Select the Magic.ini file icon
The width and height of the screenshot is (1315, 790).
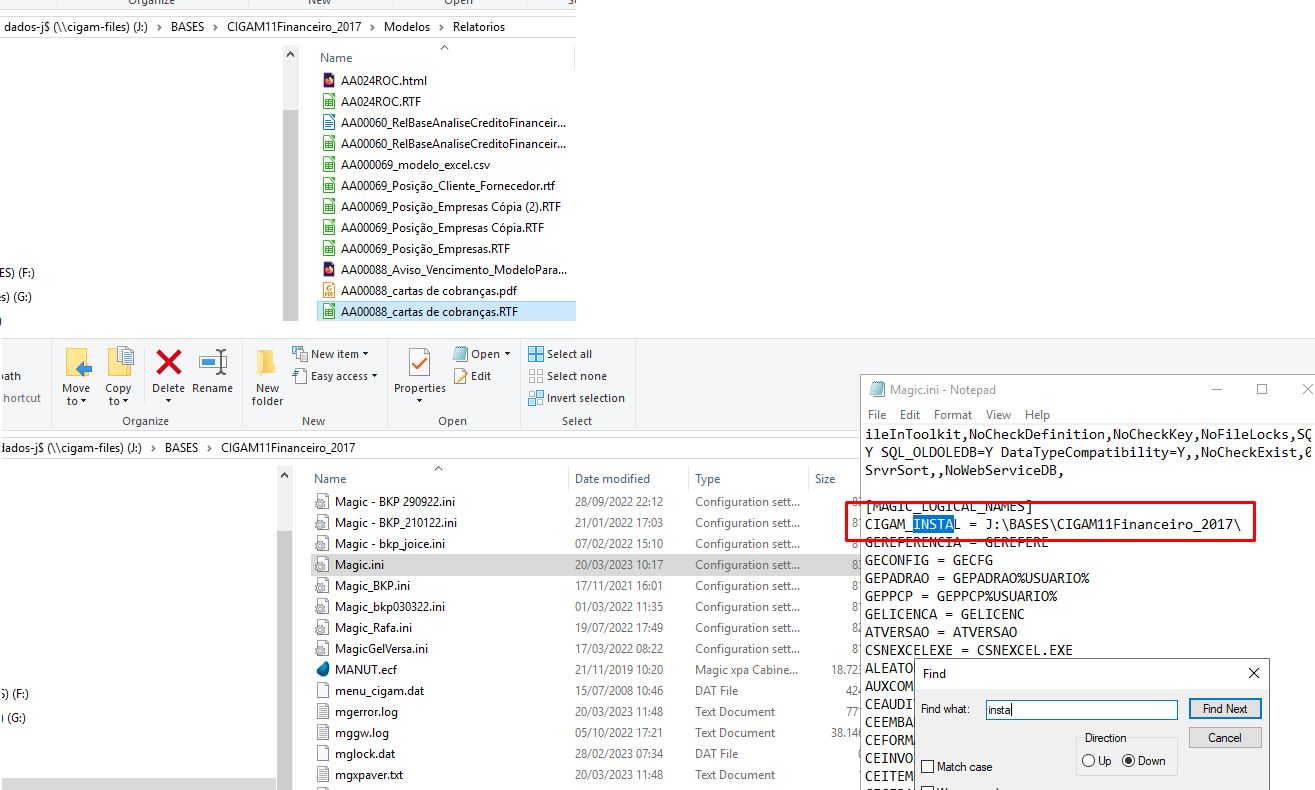click(x=322, y=564)
